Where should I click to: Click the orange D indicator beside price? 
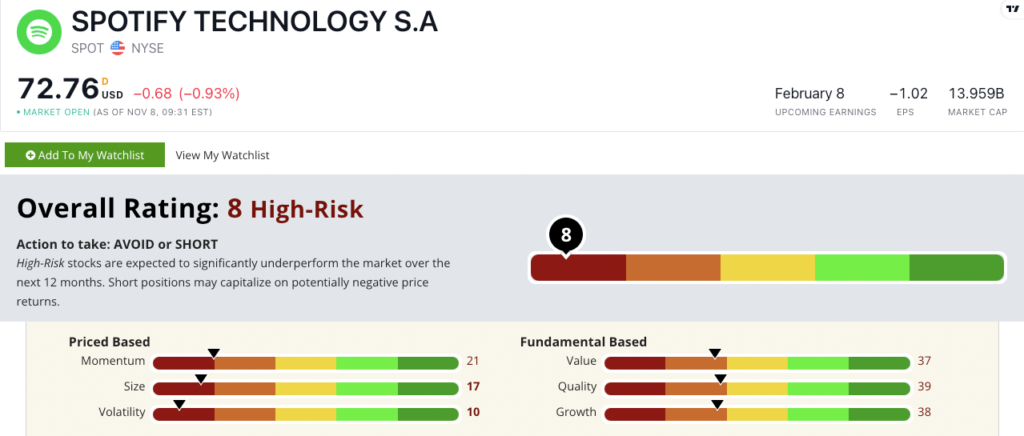coord(105,82)
